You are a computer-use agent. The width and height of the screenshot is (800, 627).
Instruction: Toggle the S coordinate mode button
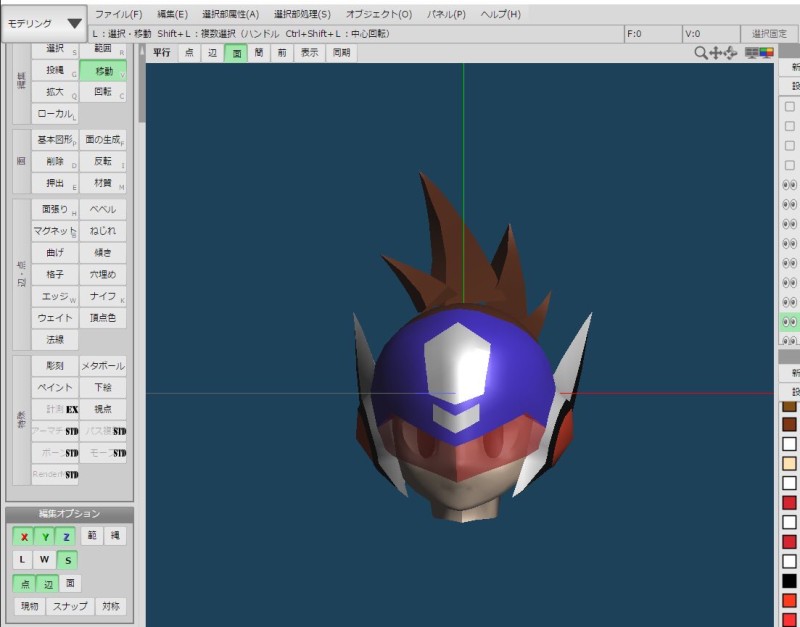click(x=66, y=560)
